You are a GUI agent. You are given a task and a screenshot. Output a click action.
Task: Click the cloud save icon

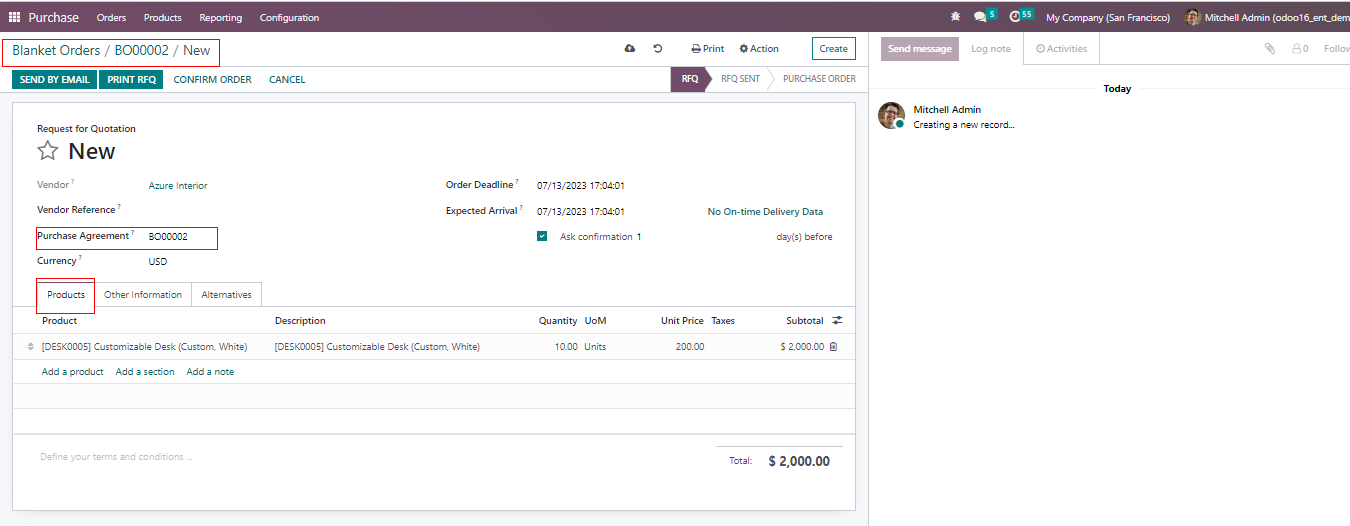pos(630,48)
